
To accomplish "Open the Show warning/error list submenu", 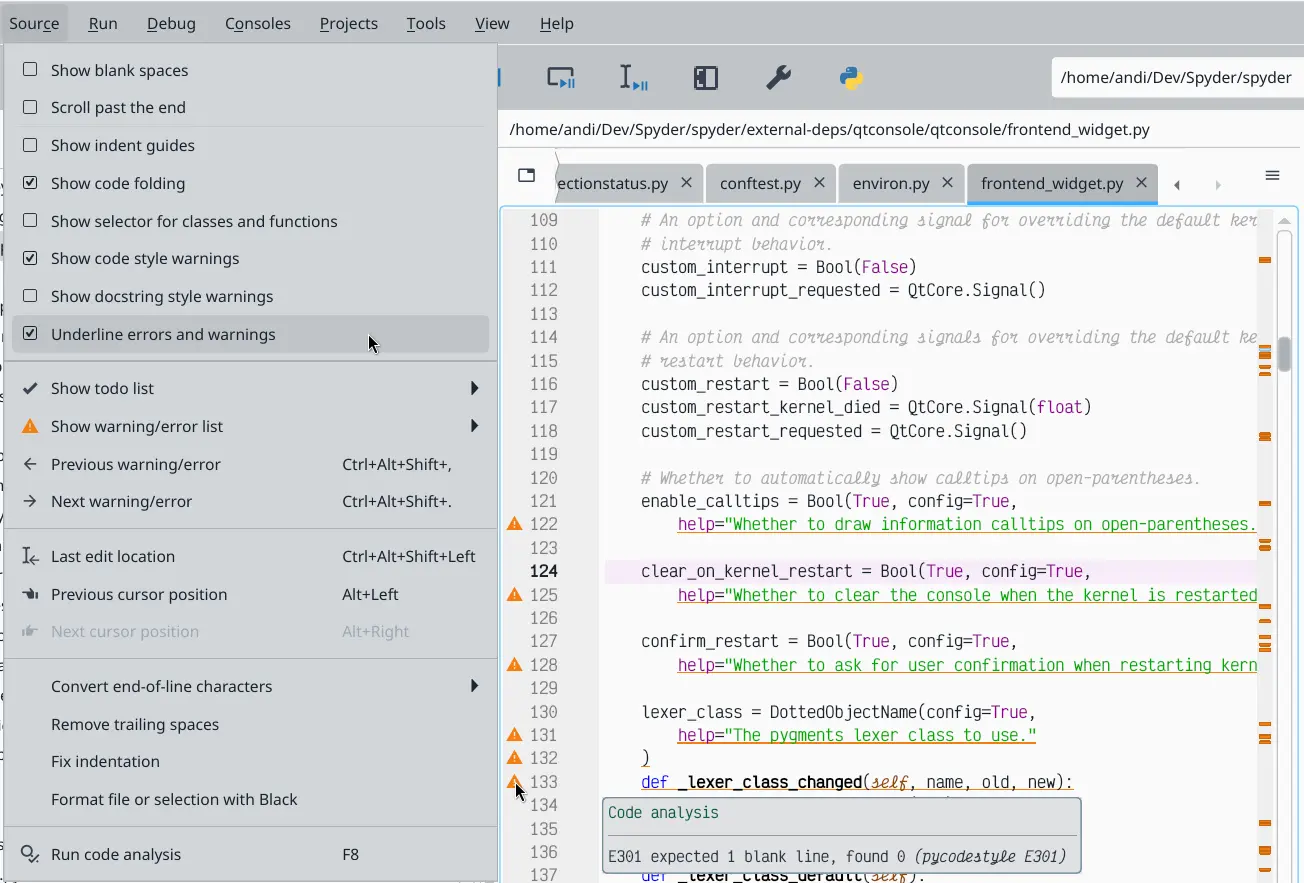I will coord(137,426).
